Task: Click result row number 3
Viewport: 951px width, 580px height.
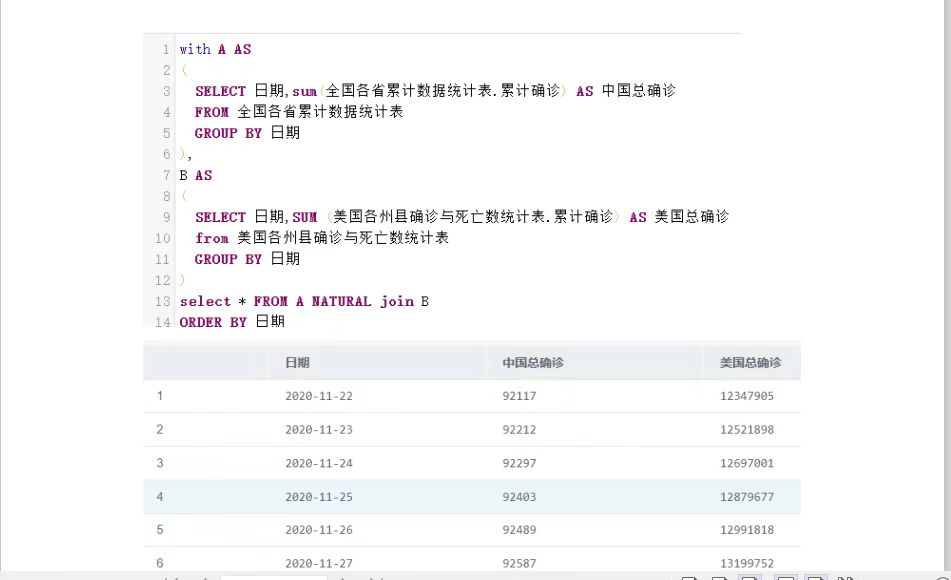Action: (160, 464)
